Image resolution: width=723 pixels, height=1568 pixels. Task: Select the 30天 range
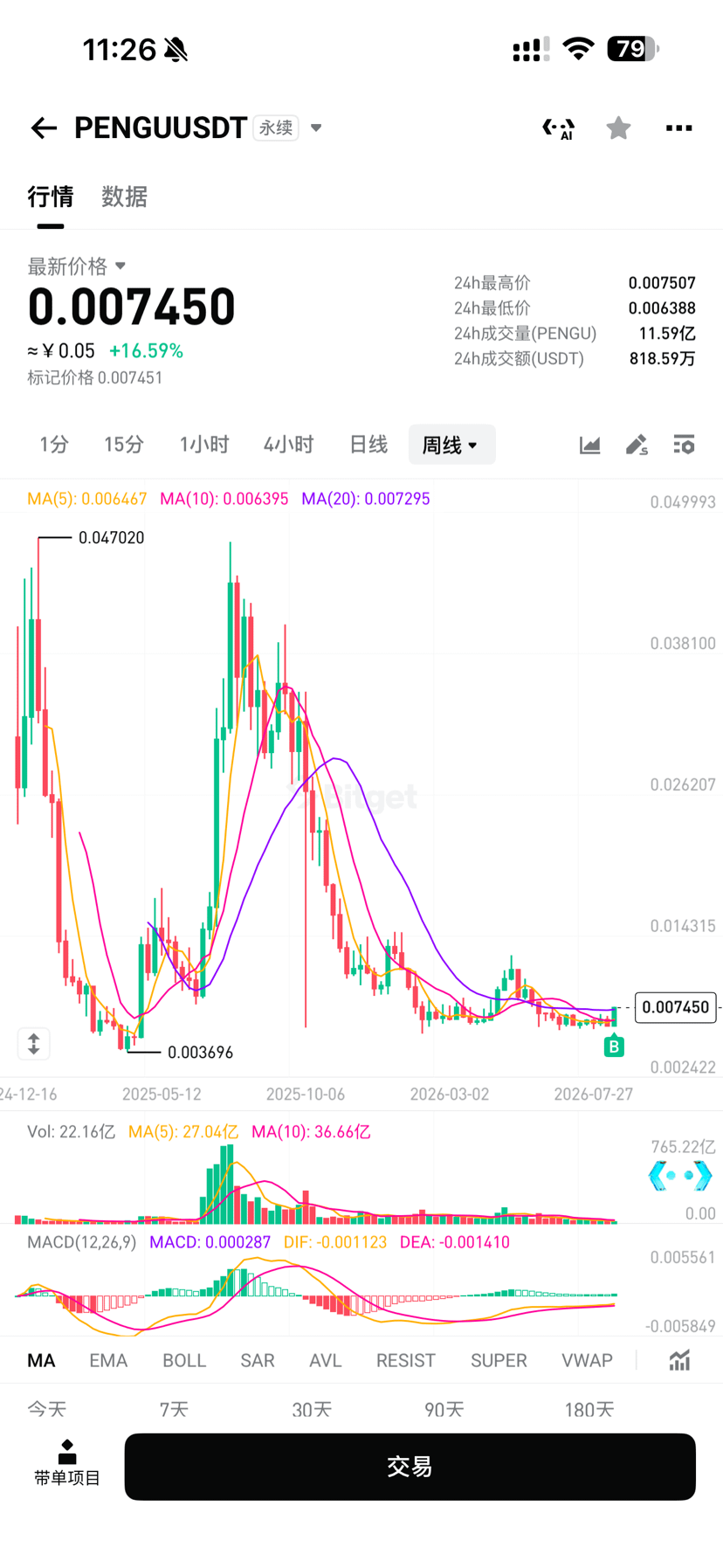pos(312,1409)
